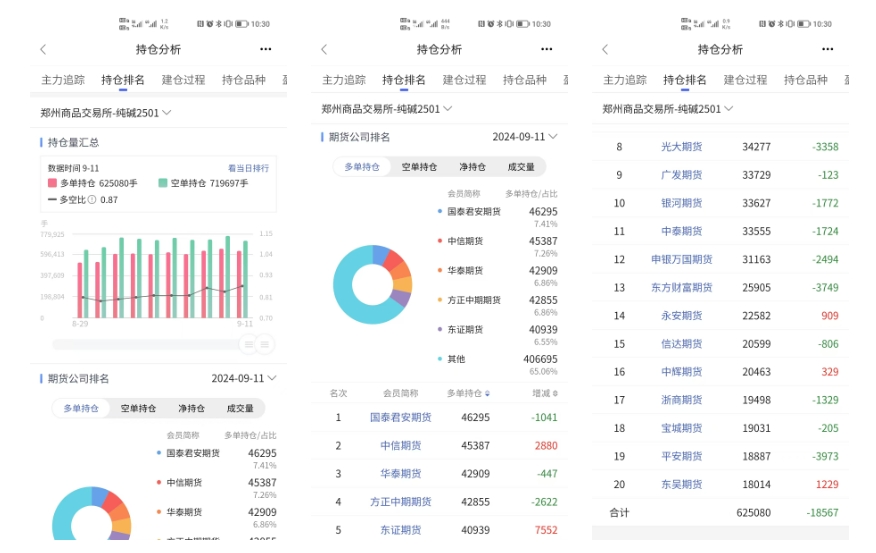Switch to 净持仓 in middle screen segmented control
Image resolution: width=876 pixels, height=553 pixels.
coord(472,167)
